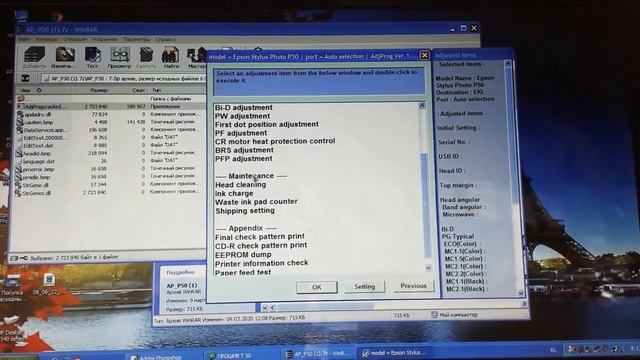Screen dimensions: 640x360
Task: Switch to model = Epson Stylus taskbar button
Action: (x=394, y=353)
